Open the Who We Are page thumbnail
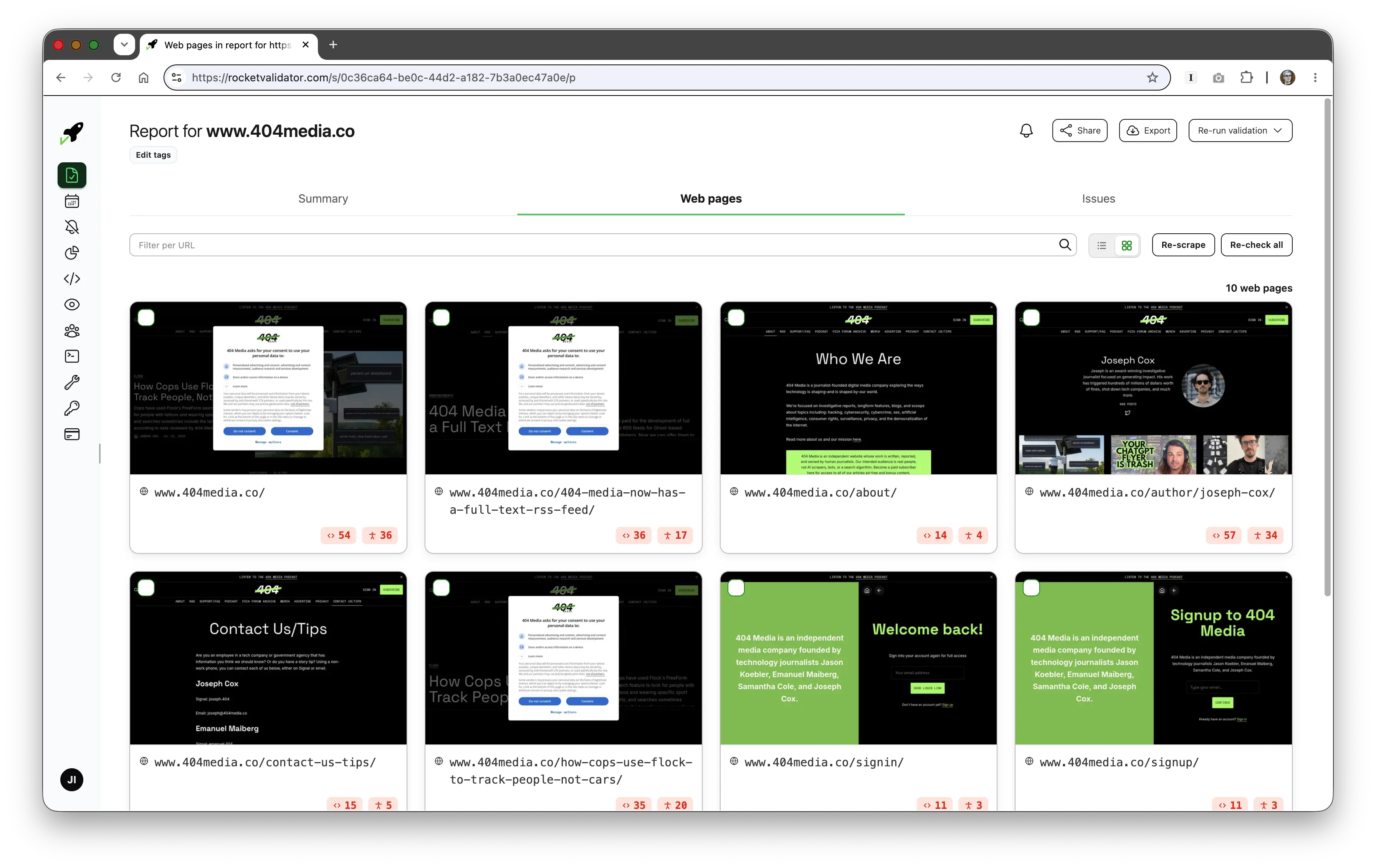 click(x=858, y=388)
